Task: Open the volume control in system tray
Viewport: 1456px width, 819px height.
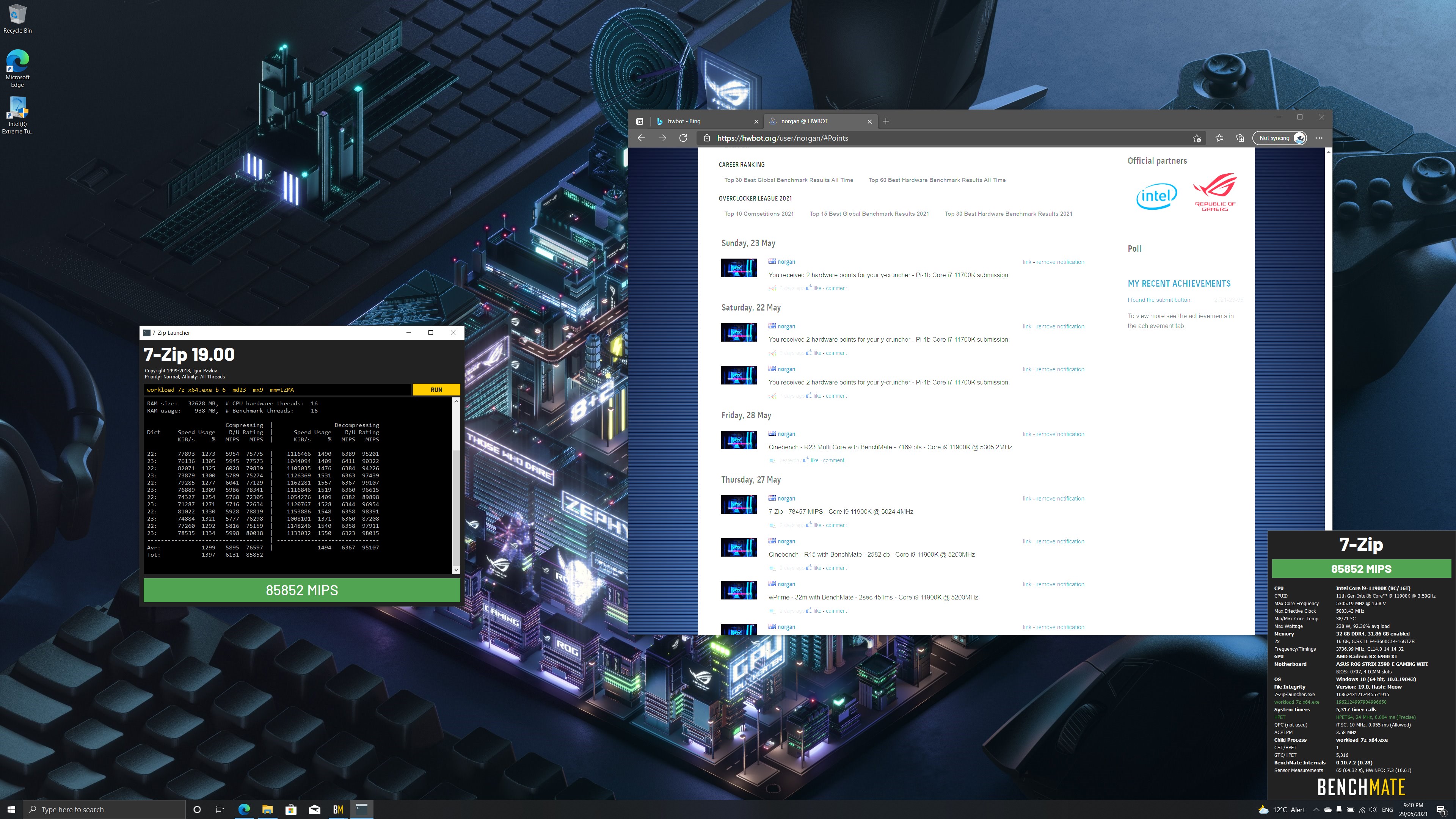Action: (1373, 810)
